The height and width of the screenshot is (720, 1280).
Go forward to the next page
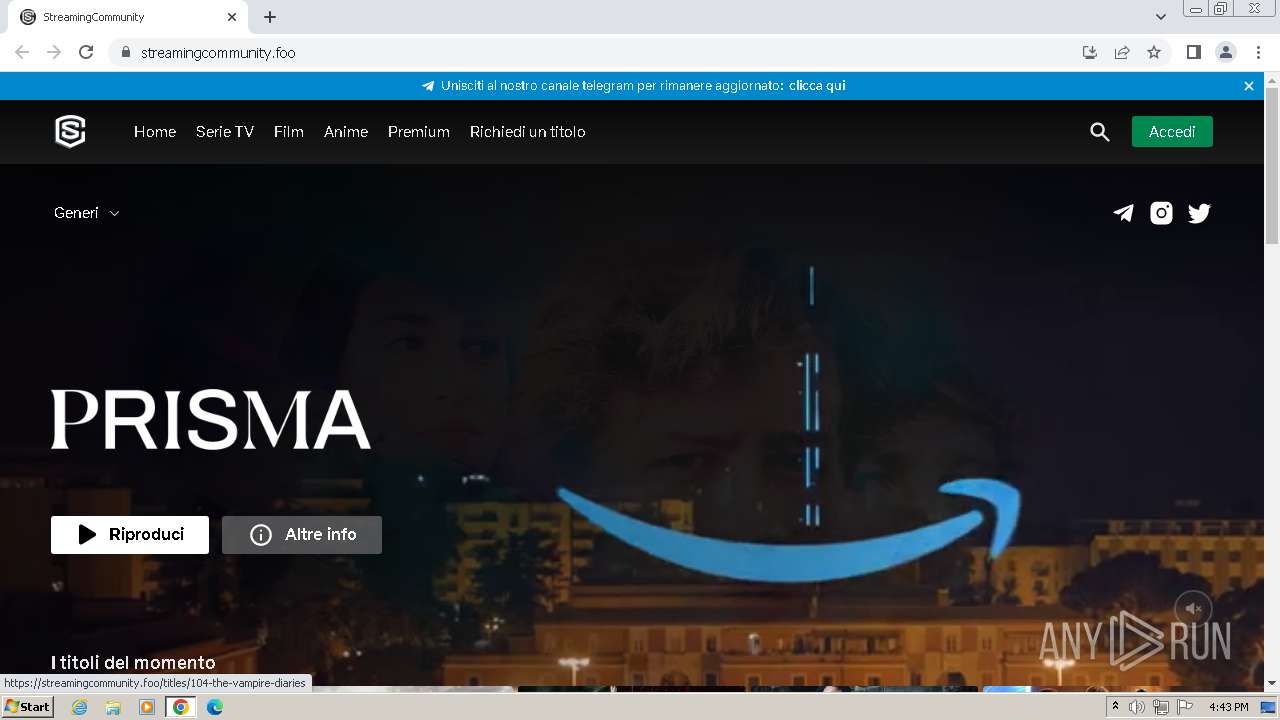tap(54, 52)
